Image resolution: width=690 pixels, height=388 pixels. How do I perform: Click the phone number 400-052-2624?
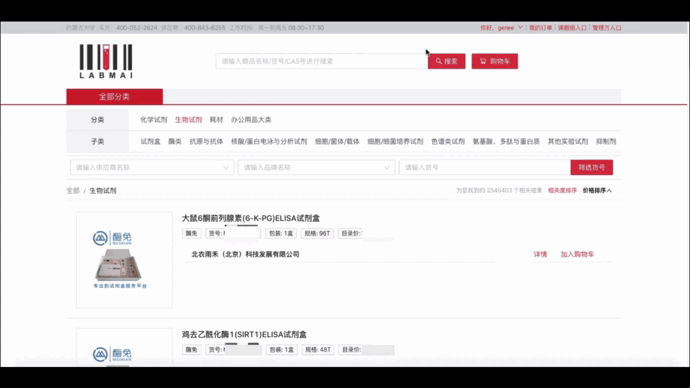[137, 28]
